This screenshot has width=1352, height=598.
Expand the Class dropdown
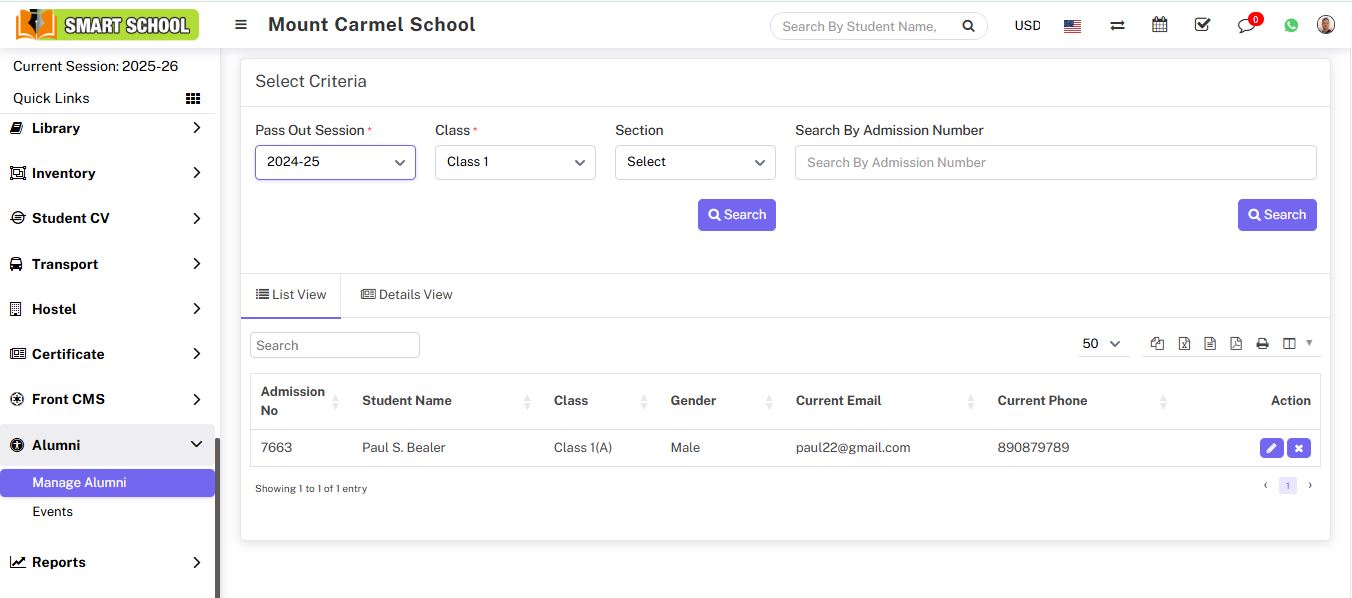(515, 162)
